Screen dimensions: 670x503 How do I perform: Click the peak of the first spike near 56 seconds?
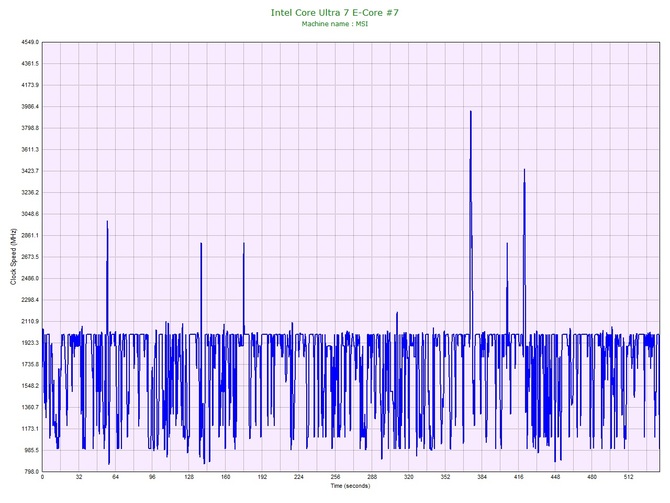(107, 222)
